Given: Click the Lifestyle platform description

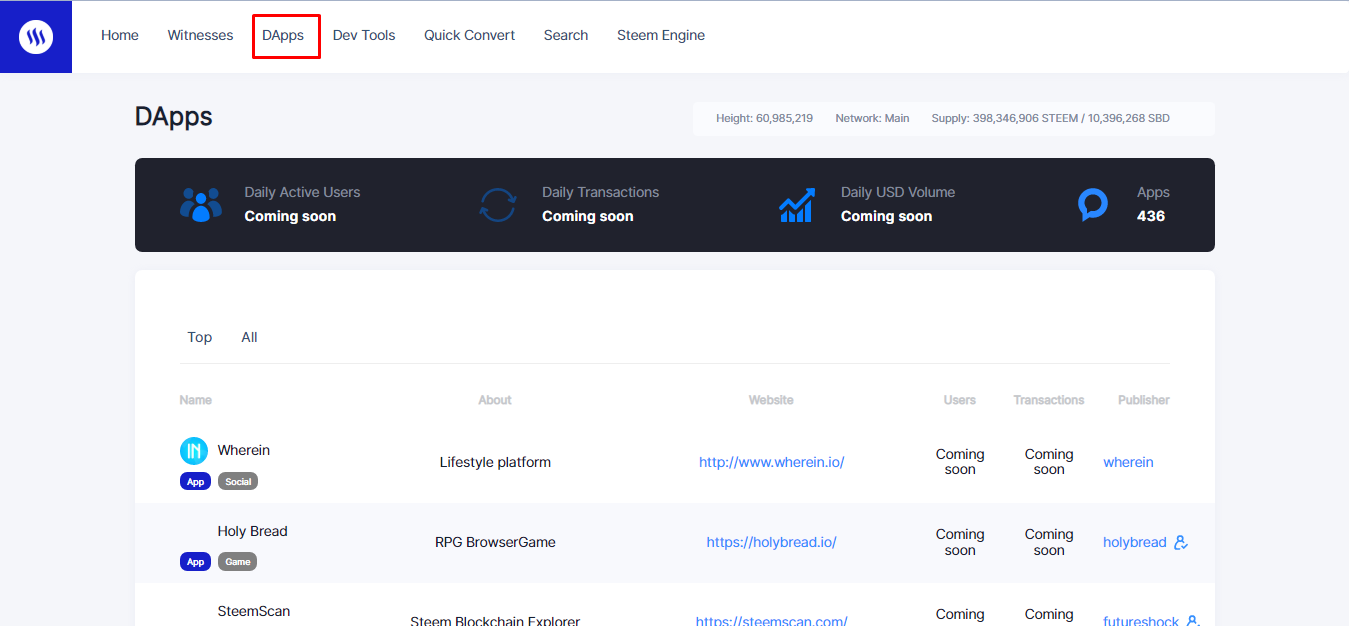Looking at the screenshot, I should point(495,462).
